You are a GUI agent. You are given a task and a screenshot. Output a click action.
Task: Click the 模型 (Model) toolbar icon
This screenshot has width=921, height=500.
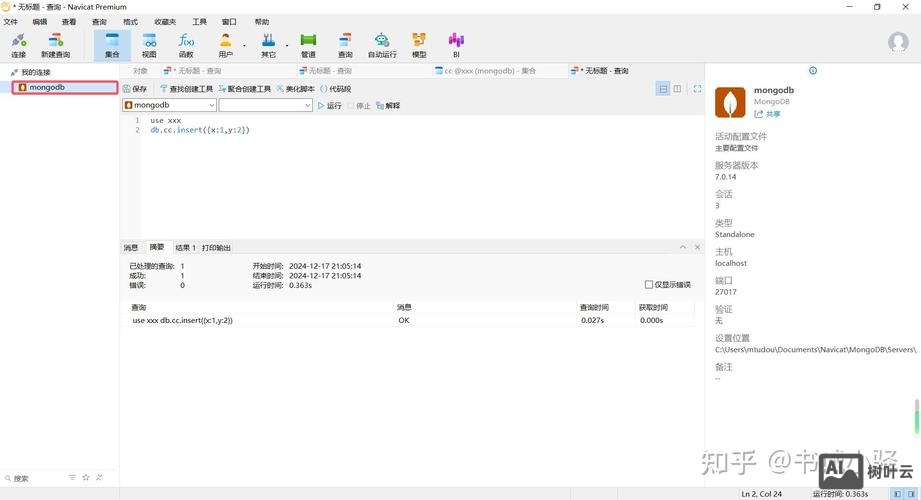(419, 45)
